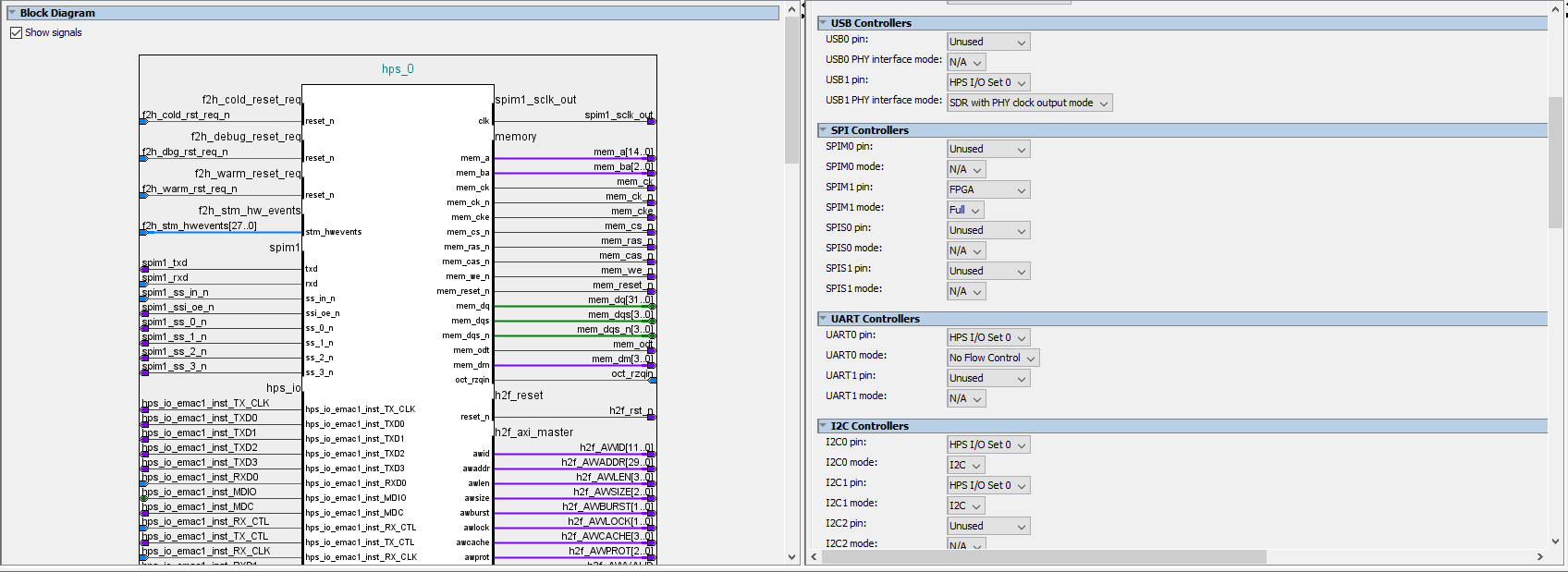Select the spim1_sclk_out signal label
1568x572 pixels.
(x=619, y=115)
